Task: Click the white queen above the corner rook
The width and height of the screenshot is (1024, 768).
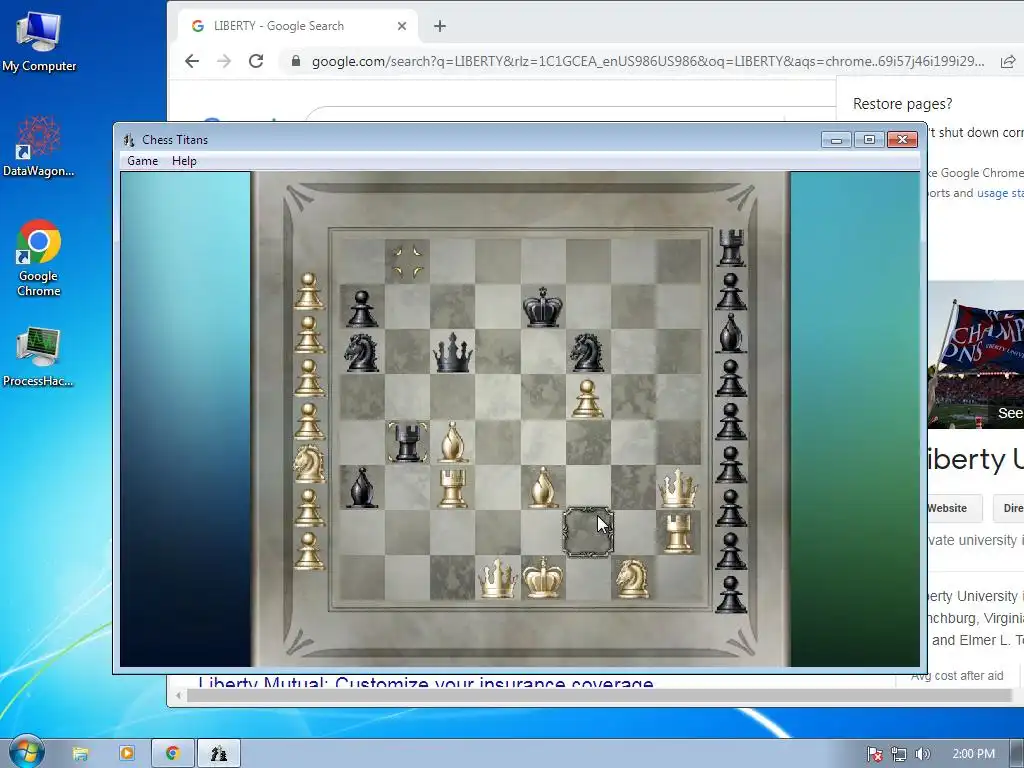Action: tap(678, 488)
